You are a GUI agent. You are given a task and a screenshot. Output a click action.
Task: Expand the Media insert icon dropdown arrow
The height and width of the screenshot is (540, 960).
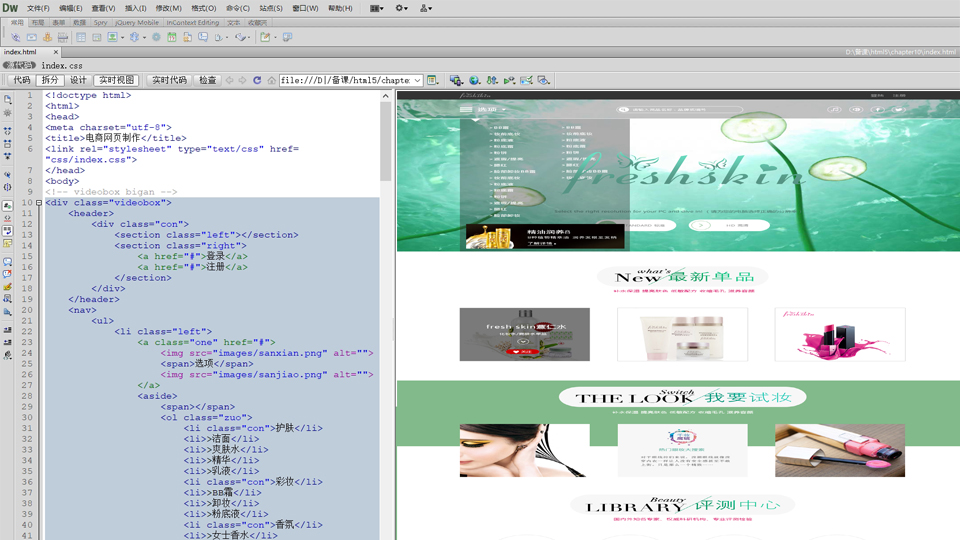click(144, 37)
